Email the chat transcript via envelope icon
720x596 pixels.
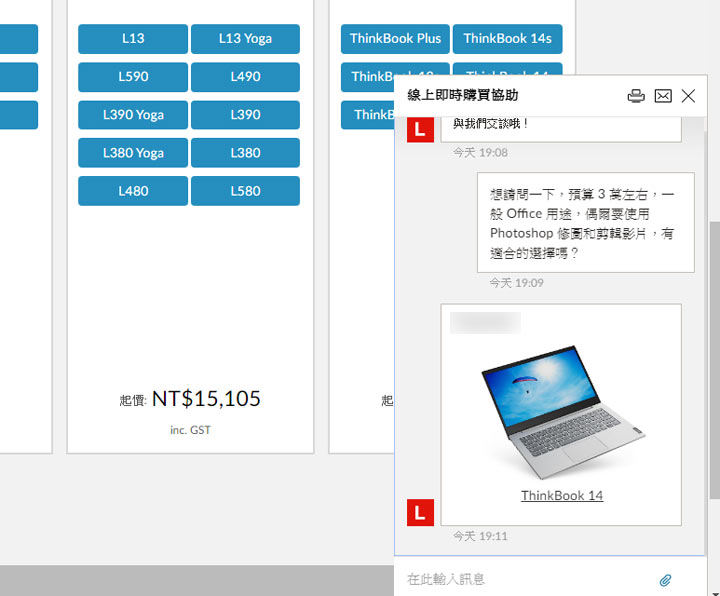pyautogui.click(x=663, y=96)
